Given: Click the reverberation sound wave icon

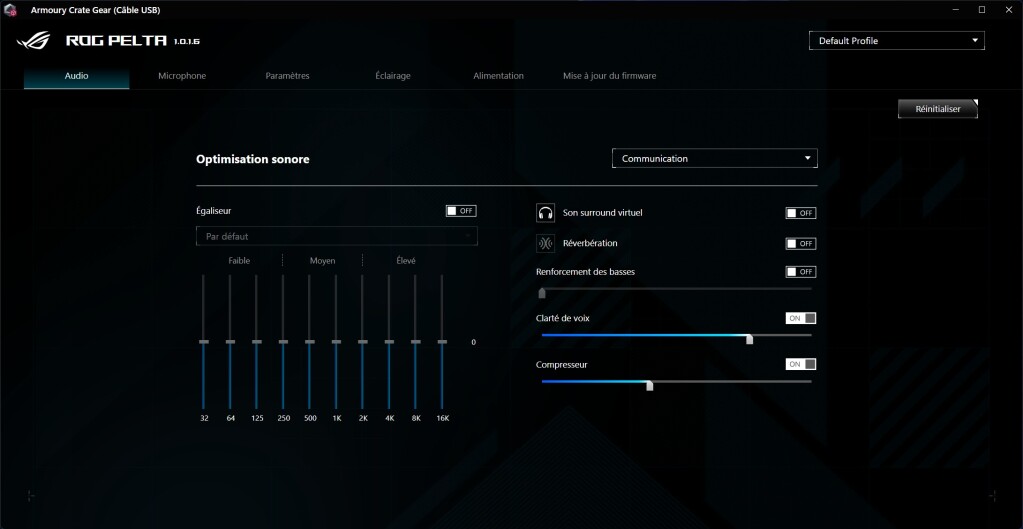Looking at the screenshot, I should pyautogui.click(x=545, y=243).
